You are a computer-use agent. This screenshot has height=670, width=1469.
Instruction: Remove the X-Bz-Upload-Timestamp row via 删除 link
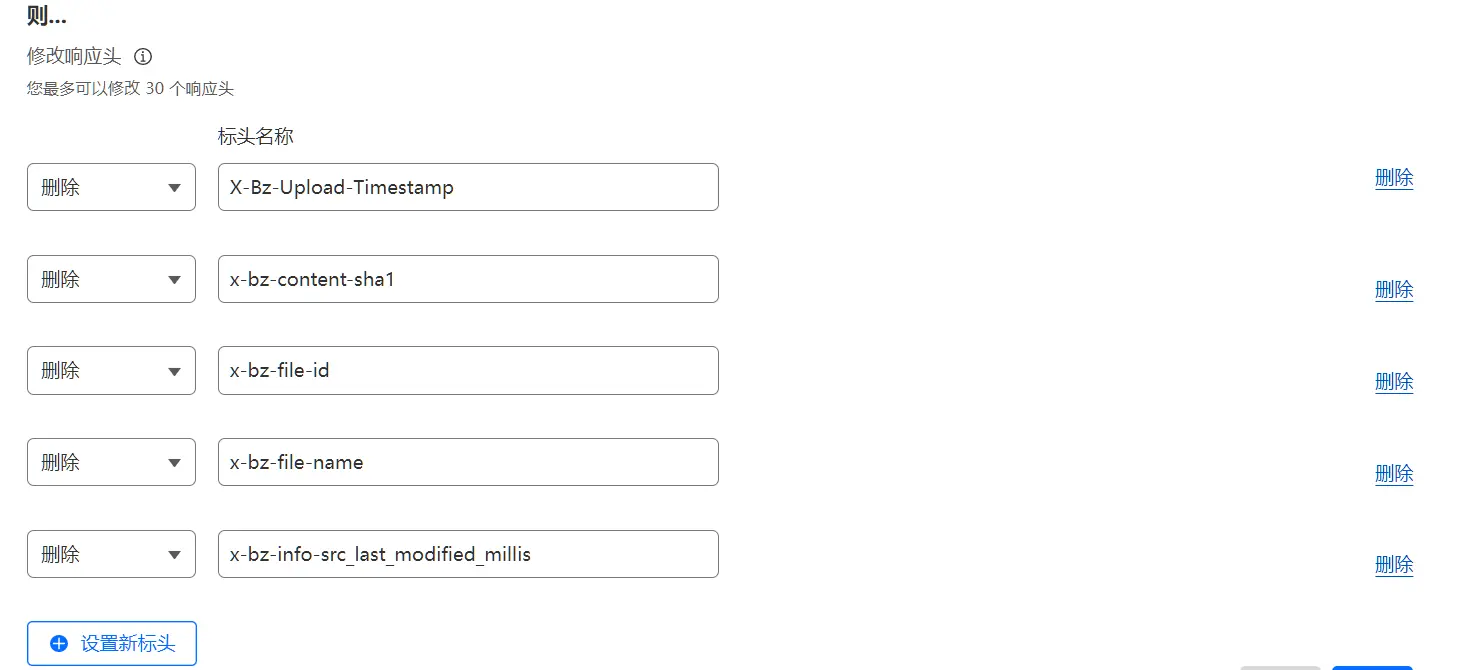[x=1394, y=178]
